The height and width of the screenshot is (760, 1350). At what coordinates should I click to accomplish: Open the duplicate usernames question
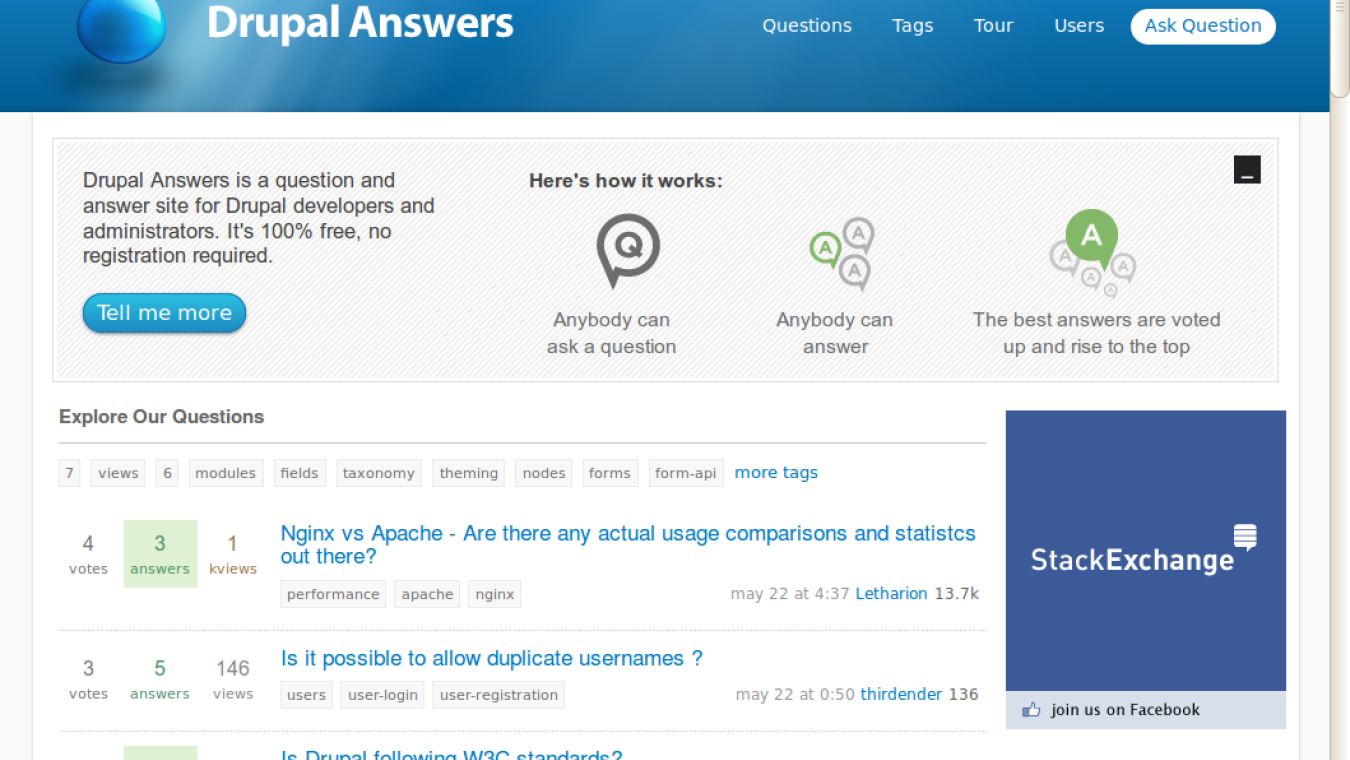(492, 658)
